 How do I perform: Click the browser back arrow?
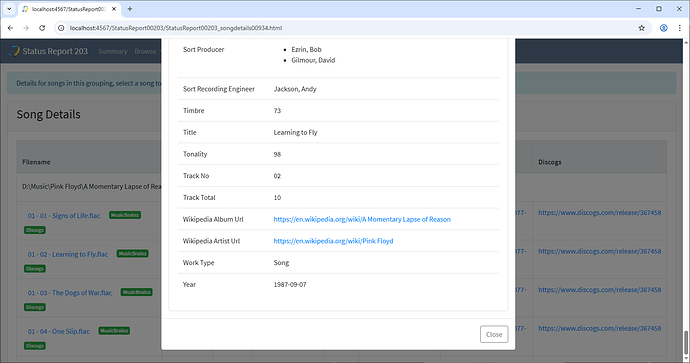tap(11, 28)
